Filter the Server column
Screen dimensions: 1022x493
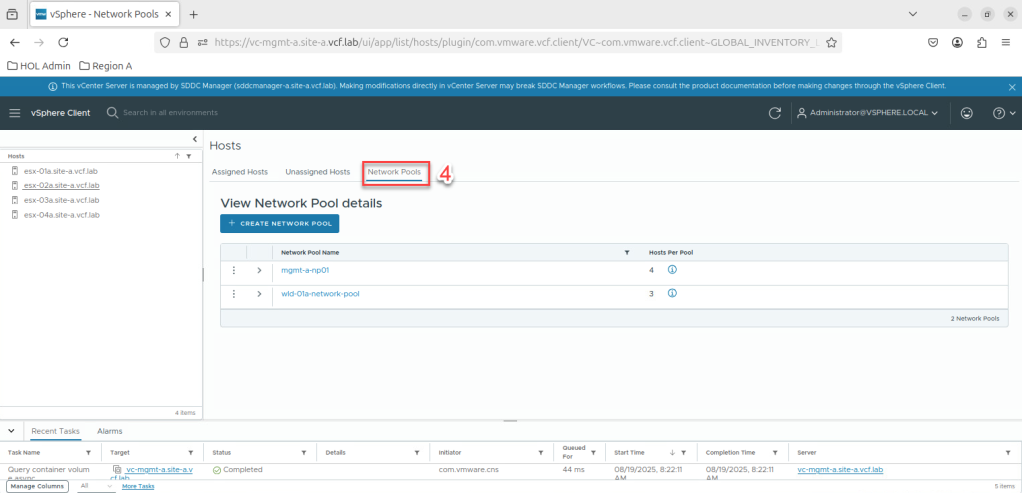[1008, 453]
